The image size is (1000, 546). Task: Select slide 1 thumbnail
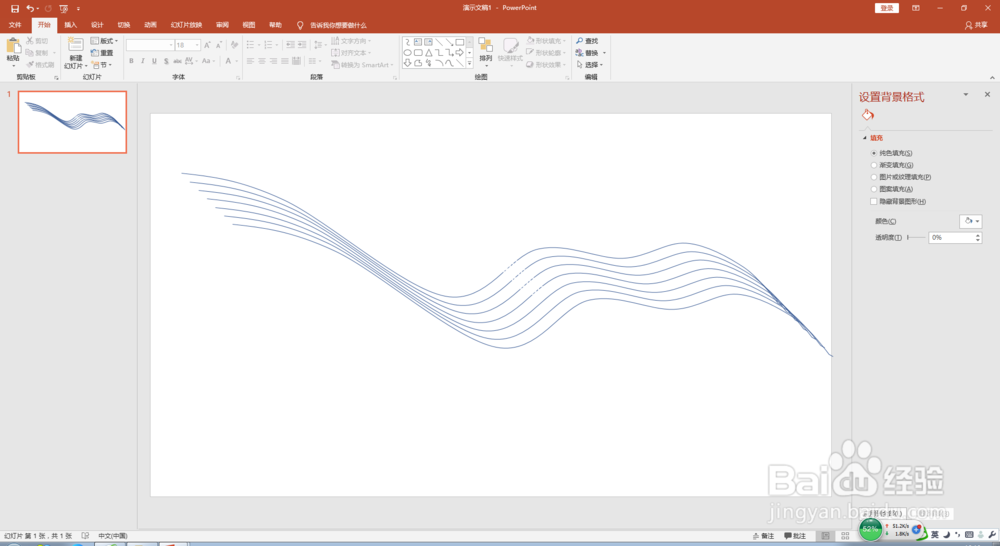pyautogui.click(x=72, y=122)
